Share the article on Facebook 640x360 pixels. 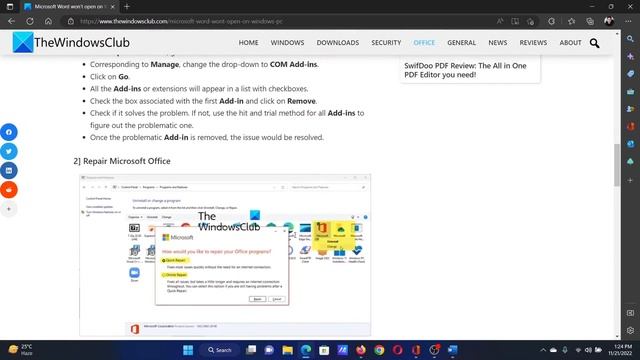[9, 132]
